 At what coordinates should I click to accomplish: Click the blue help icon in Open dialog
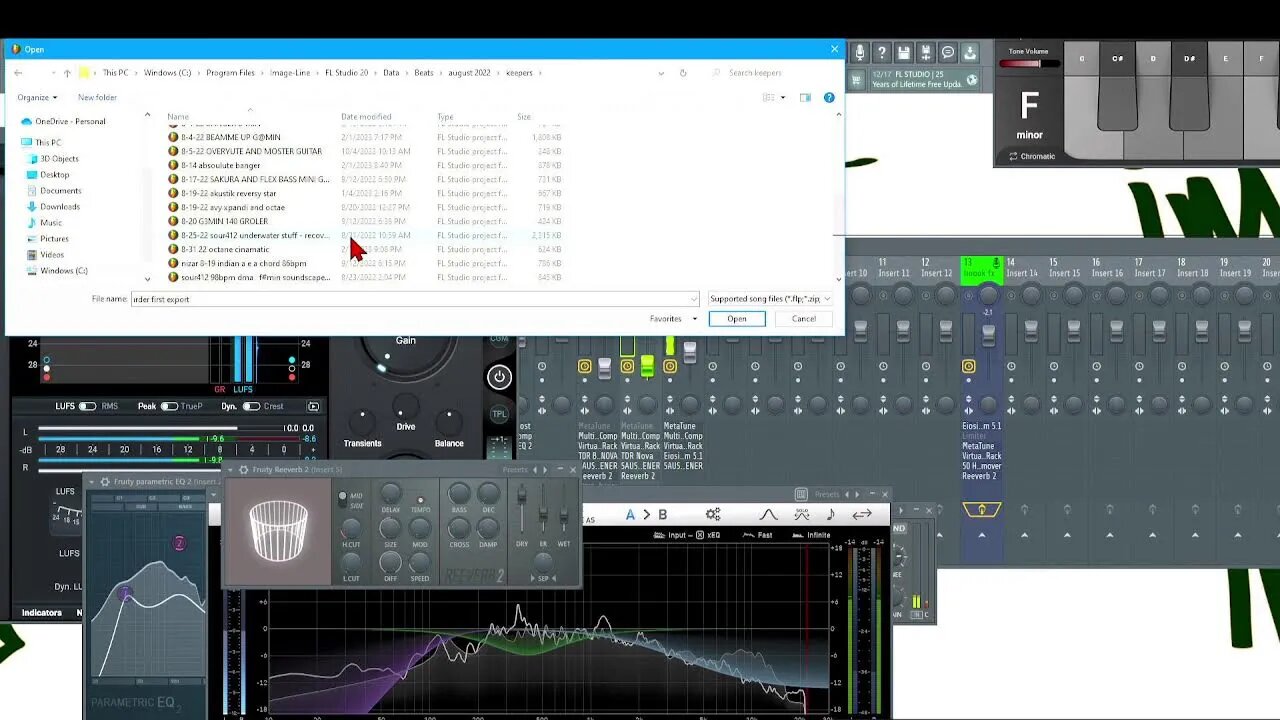(829, 98)
